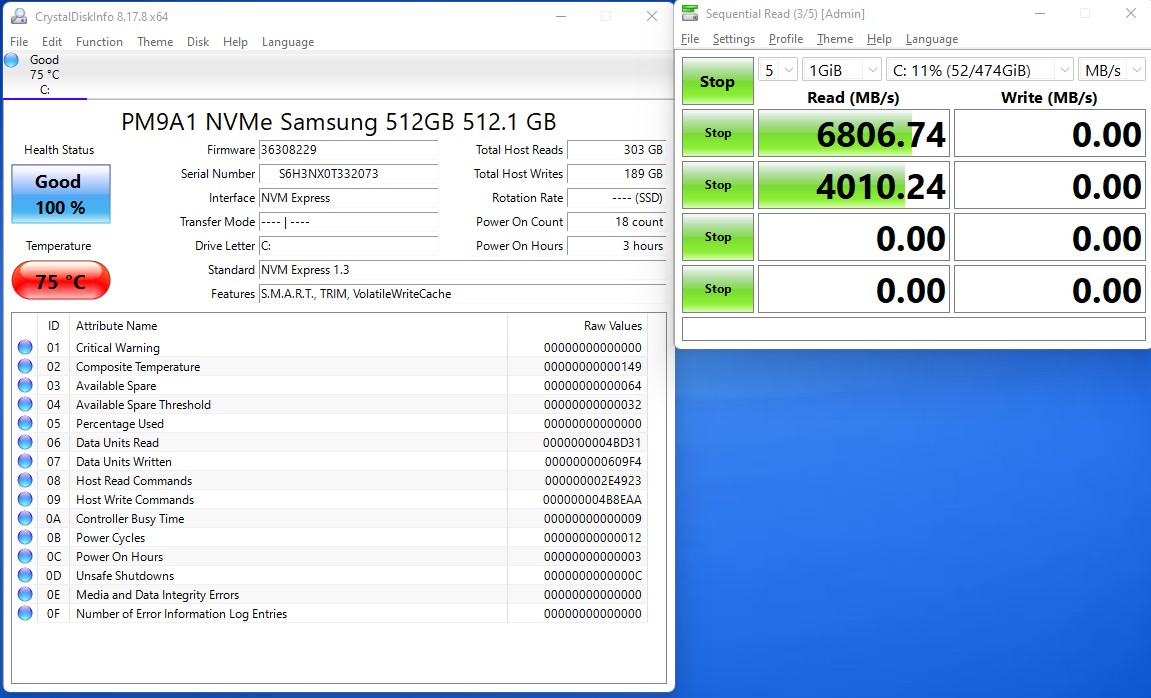Click the status orb beside Critical Warning

pos(25,348)
